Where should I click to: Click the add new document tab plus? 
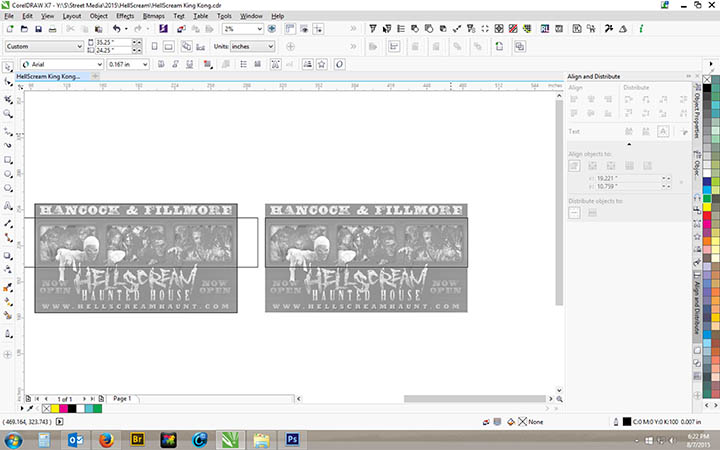(x=95, y=76)
